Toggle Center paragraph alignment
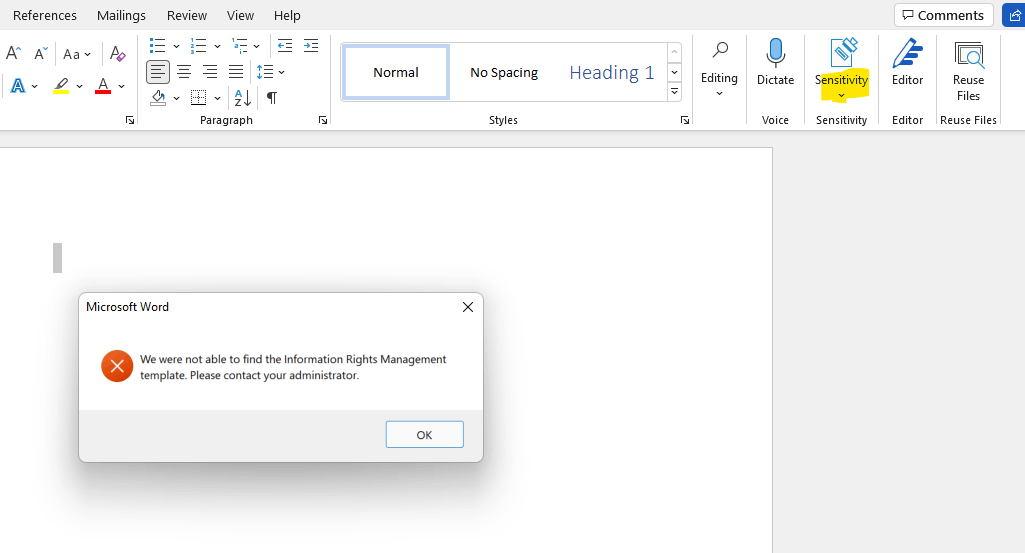Viewport: 1025px width, 553px height. click(x=184, y=72)
